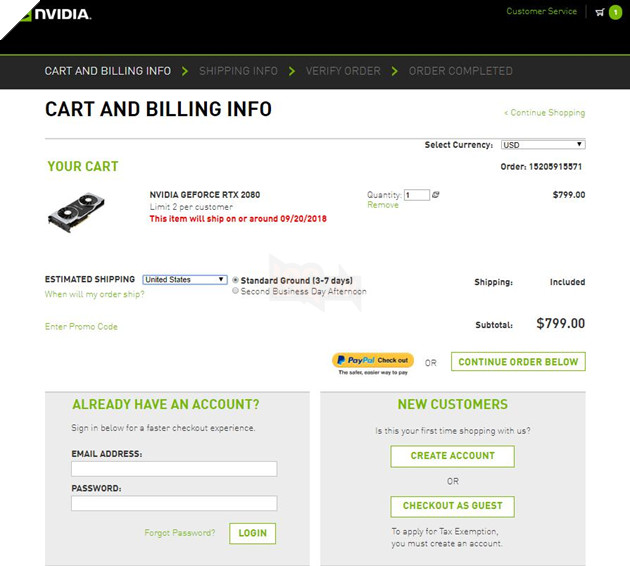Remove the RTX 2080 from cart
Image resolution: width=630 pixels, height=566 pixels.
(x=382, y=205)
